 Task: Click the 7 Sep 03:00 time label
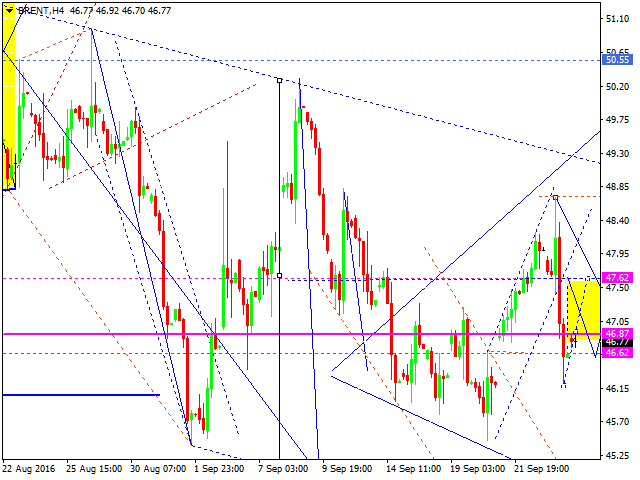coord(283,469)
